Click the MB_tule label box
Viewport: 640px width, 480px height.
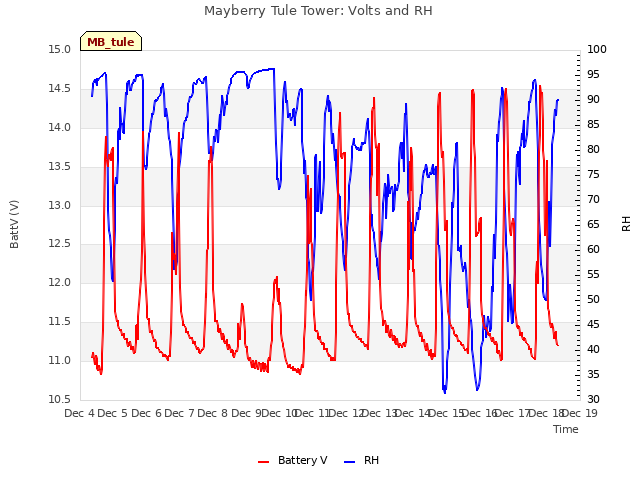[x=111, y=41]
